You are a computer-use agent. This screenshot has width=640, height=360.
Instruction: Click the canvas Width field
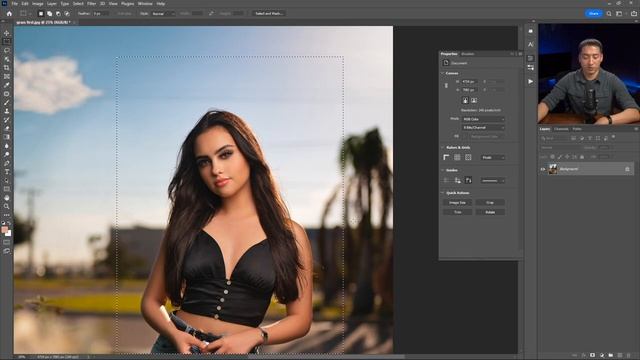[x=469, y=82]
